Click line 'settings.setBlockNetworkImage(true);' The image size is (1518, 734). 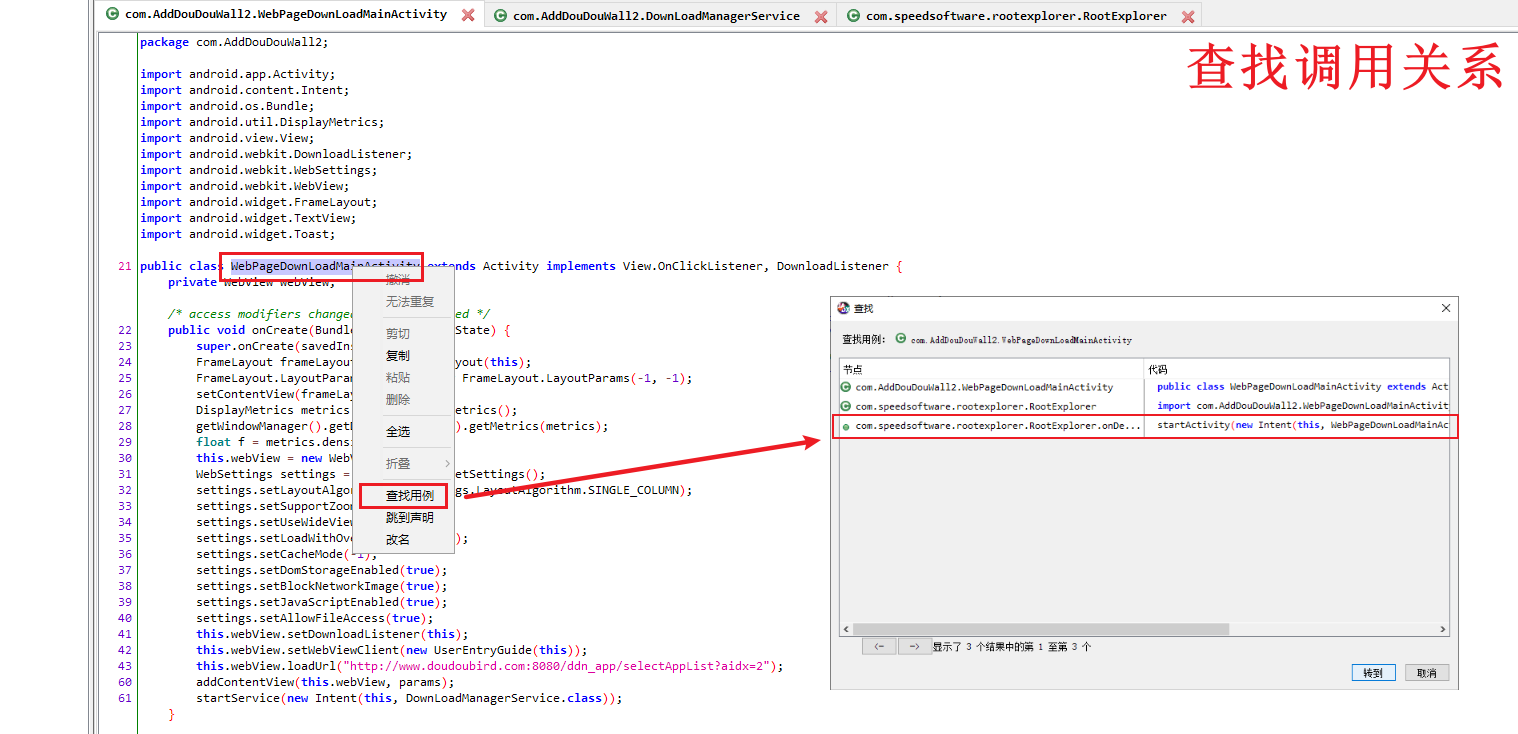[322, 586]
